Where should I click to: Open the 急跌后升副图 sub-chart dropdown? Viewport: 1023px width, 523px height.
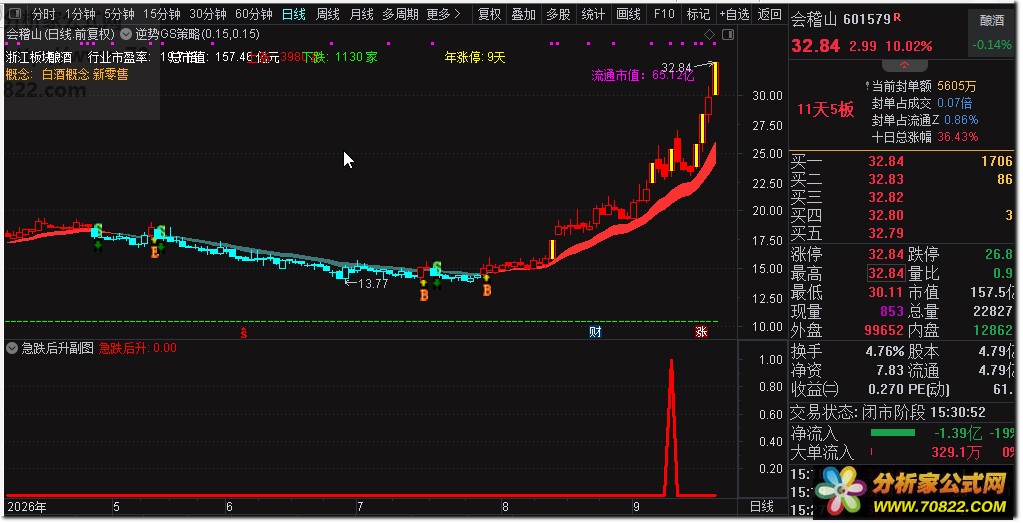(12, 348)
